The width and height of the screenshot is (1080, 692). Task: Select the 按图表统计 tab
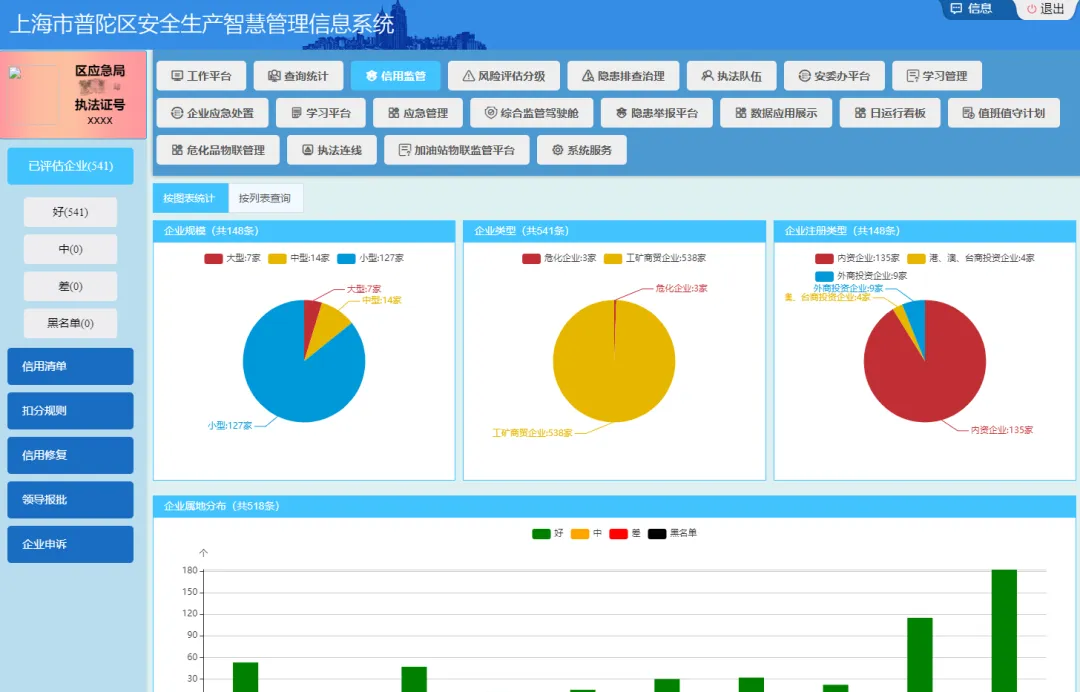point(190,198)
